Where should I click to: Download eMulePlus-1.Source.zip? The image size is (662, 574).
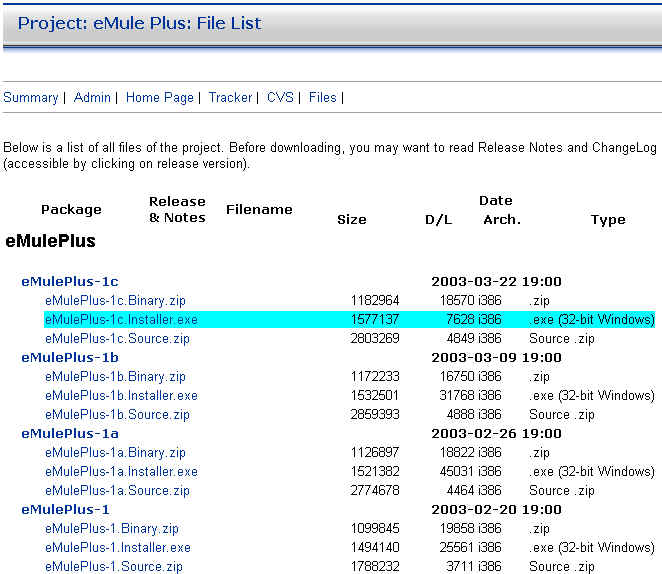tap(113, 567)
